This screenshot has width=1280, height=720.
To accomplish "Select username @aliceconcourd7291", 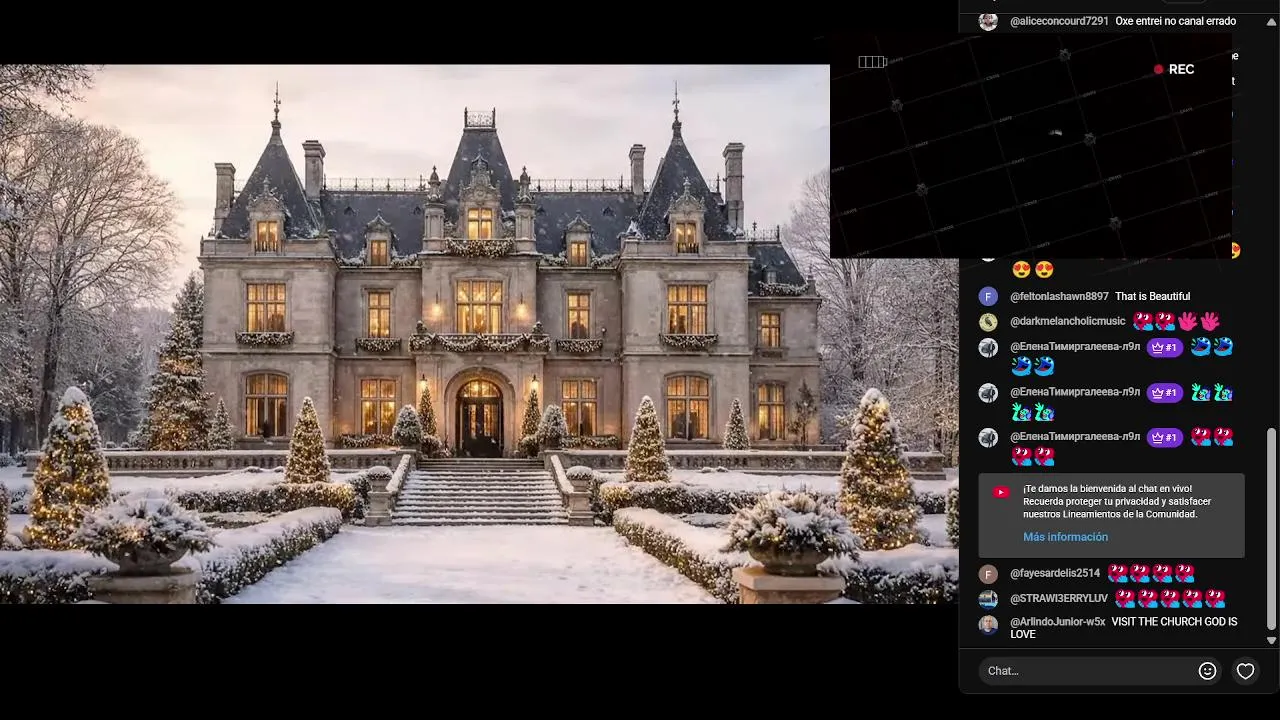I will coord(1059,21).
